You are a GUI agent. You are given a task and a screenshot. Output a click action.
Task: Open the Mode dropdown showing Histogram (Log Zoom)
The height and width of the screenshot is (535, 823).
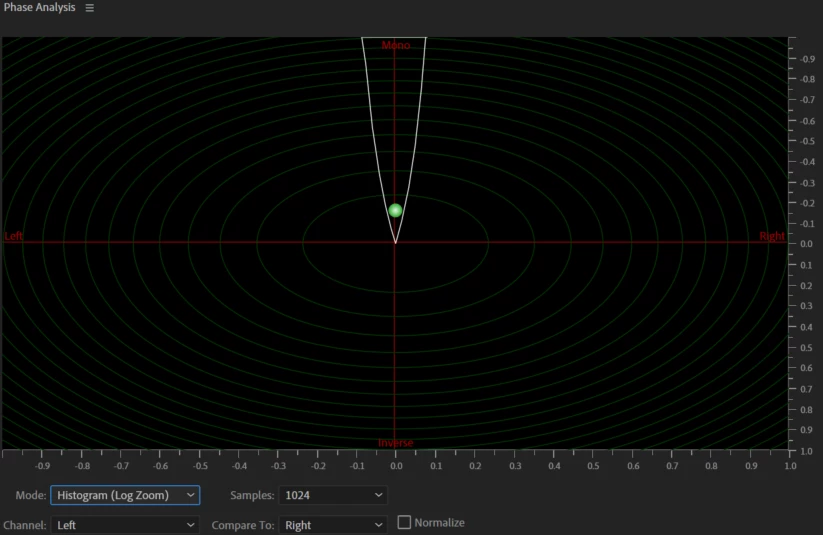(x=125, y=495)
